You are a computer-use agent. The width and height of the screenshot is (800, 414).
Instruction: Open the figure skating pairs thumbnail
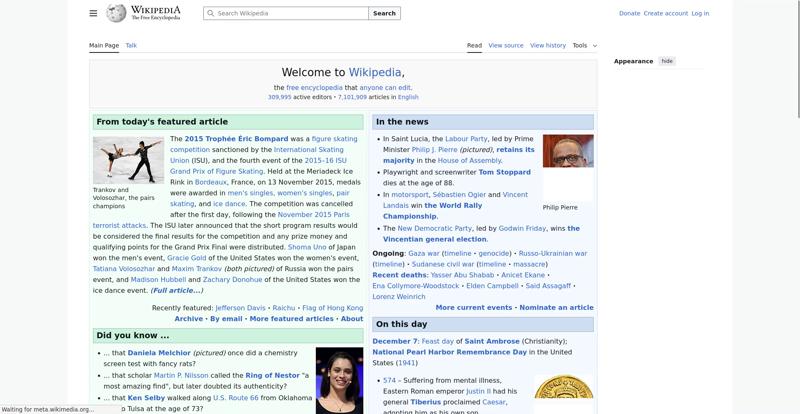[128, 160]
